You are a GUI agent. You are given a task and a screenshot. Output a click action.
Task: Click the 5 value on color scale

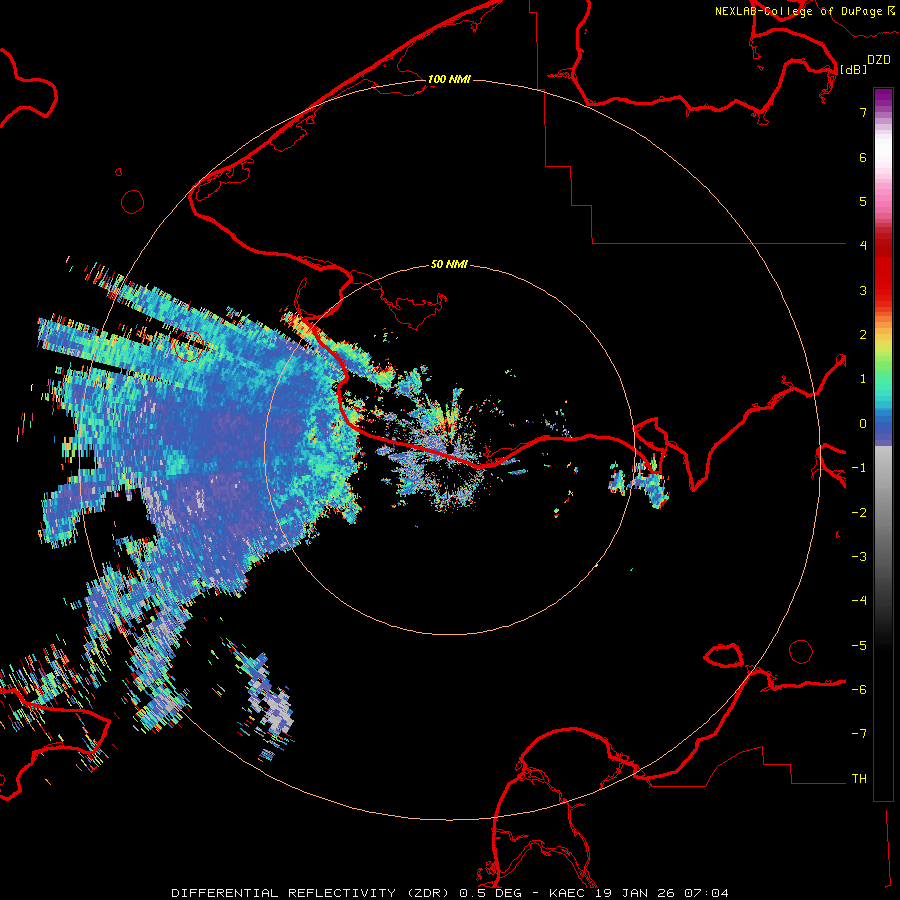tap(863, 201)
